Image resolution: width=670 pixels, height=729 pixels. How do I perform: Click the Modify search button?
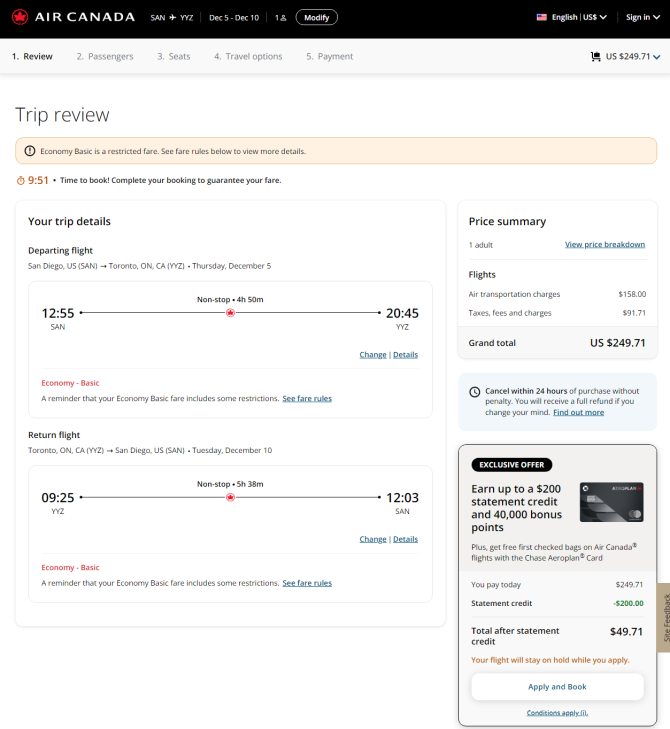click(x=317, y=18)
